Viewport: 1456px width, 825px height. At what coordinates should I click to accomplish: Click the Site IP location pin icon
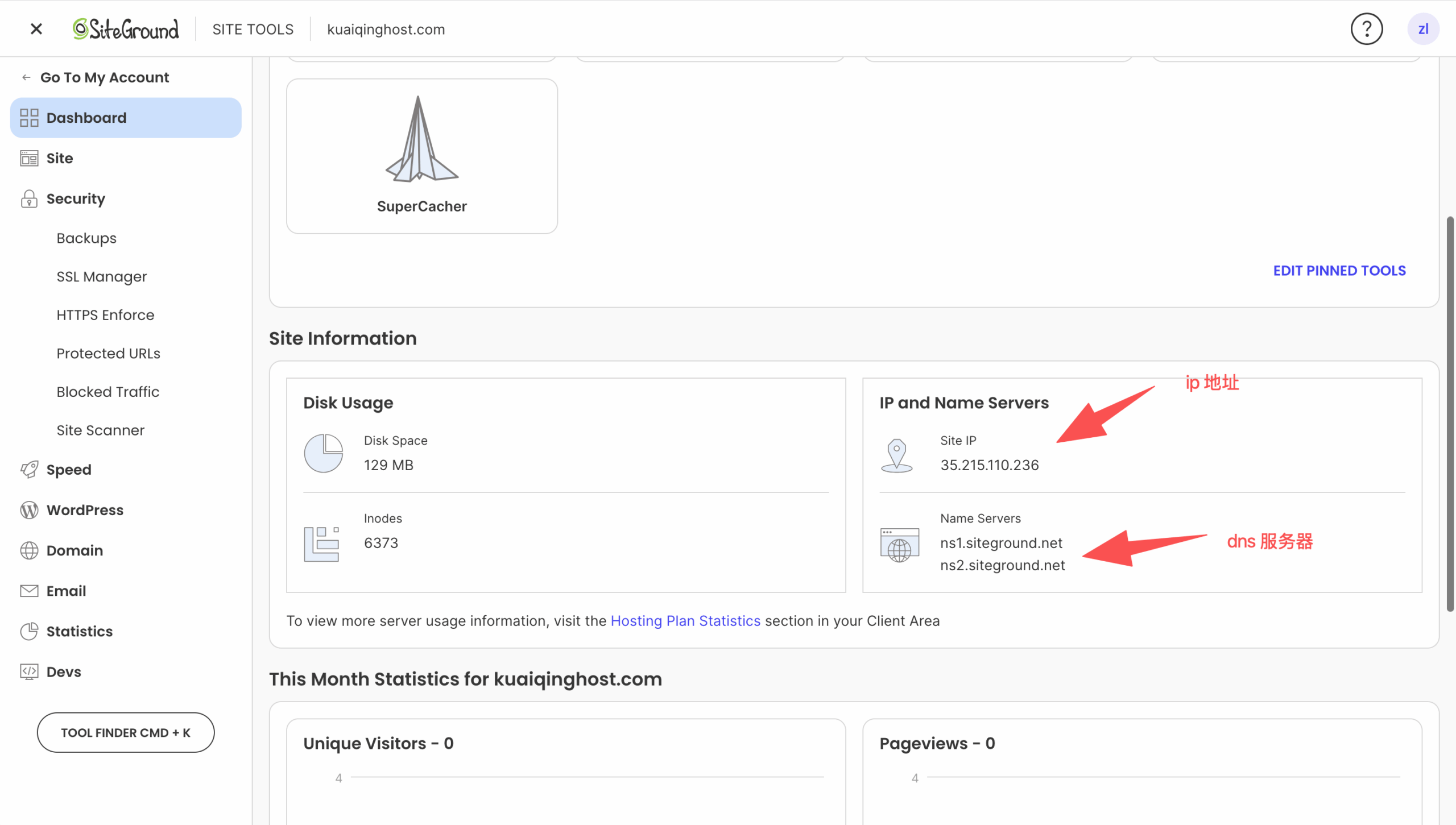tap(896, 455)
